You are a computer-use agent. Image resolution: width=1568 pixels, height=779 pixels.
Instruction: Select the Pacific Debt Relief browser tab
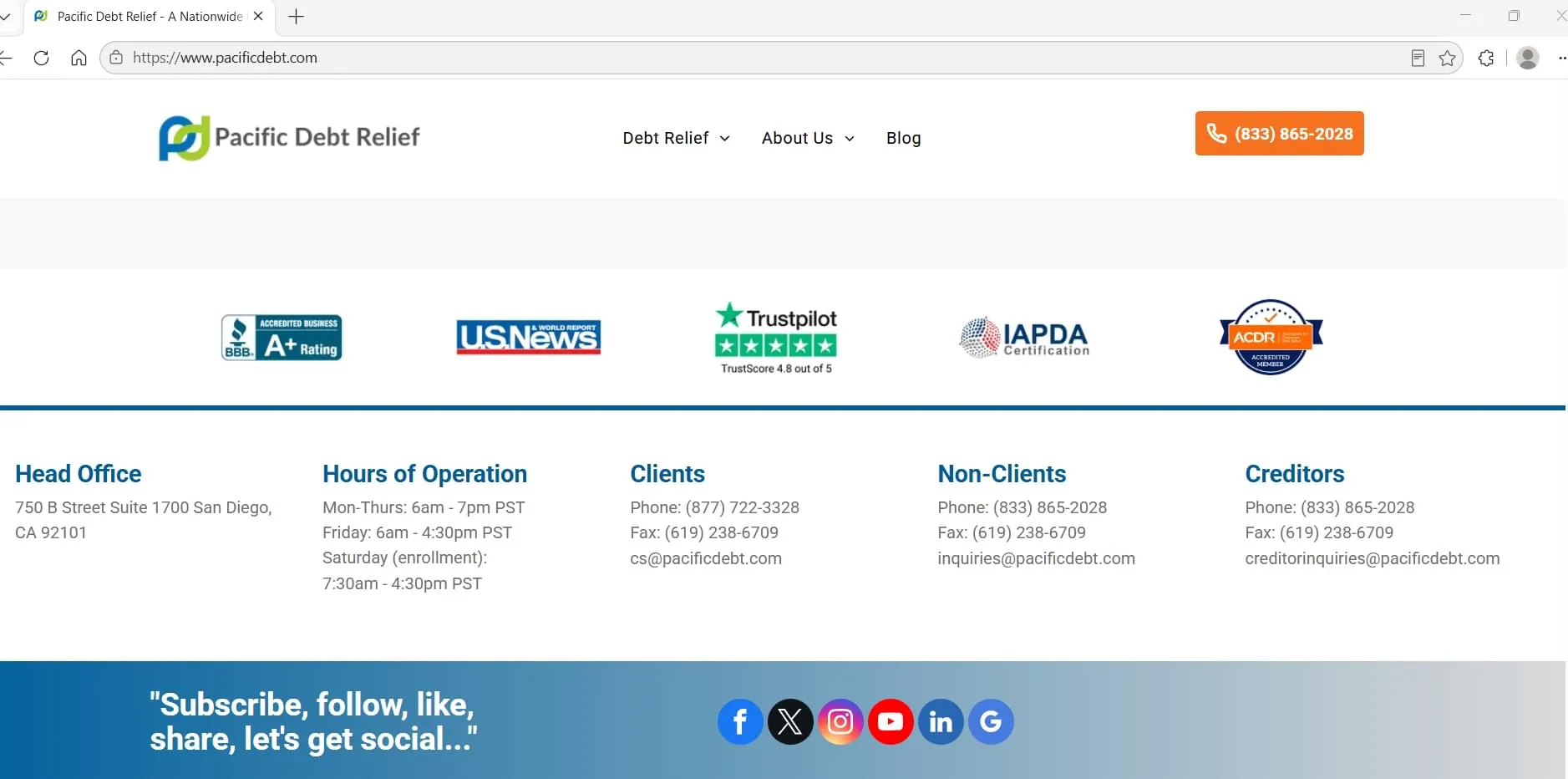click(150, 17)
